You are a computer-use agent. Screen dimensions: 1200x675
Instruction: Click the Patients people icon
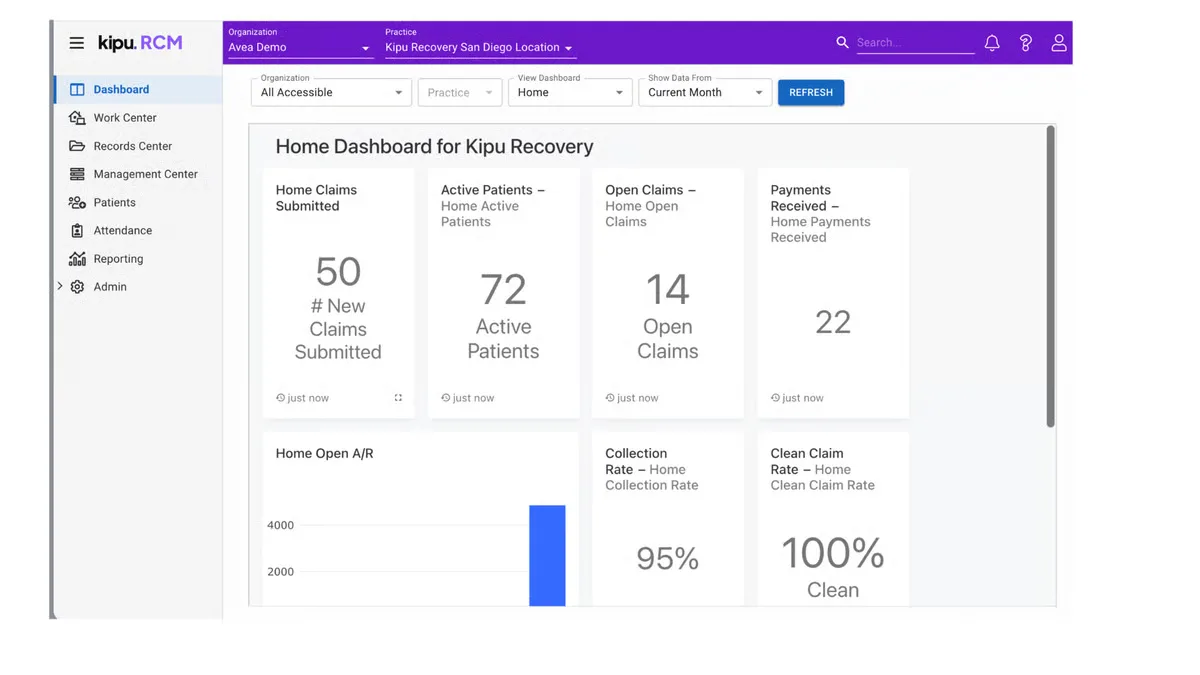coord(77,202)
